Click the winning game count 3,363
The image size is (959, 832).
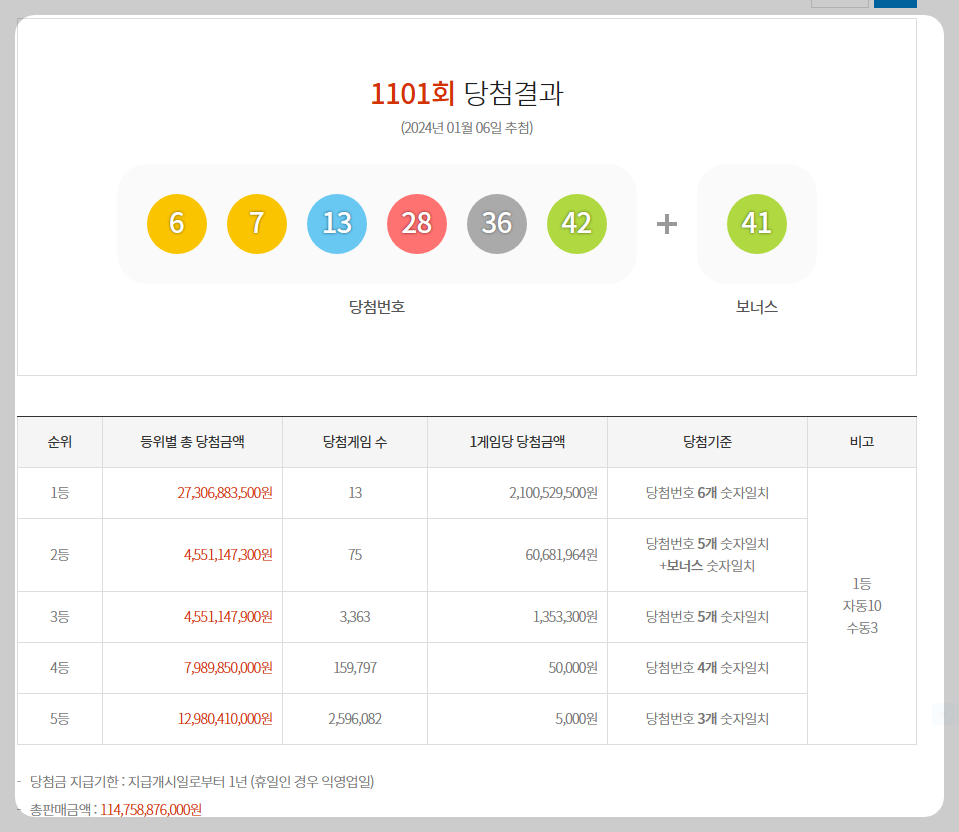[355, 617]
